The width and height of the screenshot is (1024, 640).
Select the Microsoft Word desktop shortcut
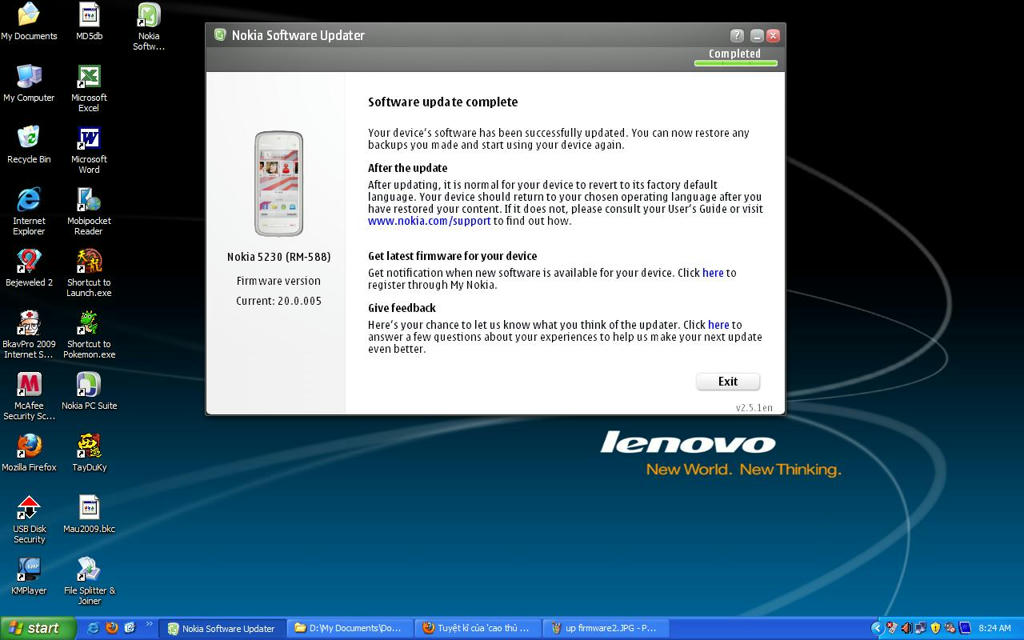pos(89,150)
